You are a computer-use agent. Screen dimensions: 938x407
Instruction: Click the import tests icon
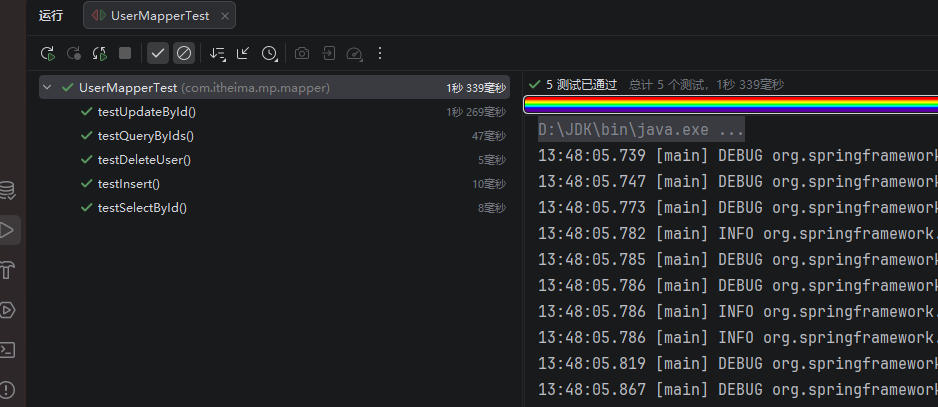click(328, 53)
